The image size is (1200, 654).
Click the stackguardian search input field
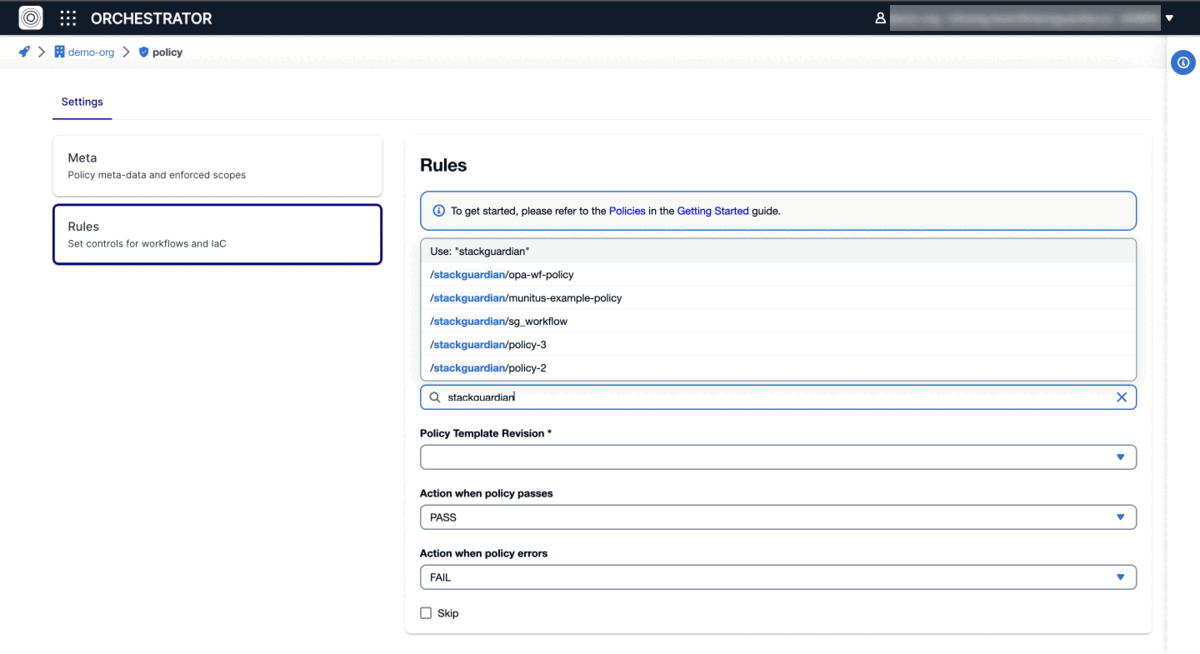pyautogui.click(x=770, y=397)
